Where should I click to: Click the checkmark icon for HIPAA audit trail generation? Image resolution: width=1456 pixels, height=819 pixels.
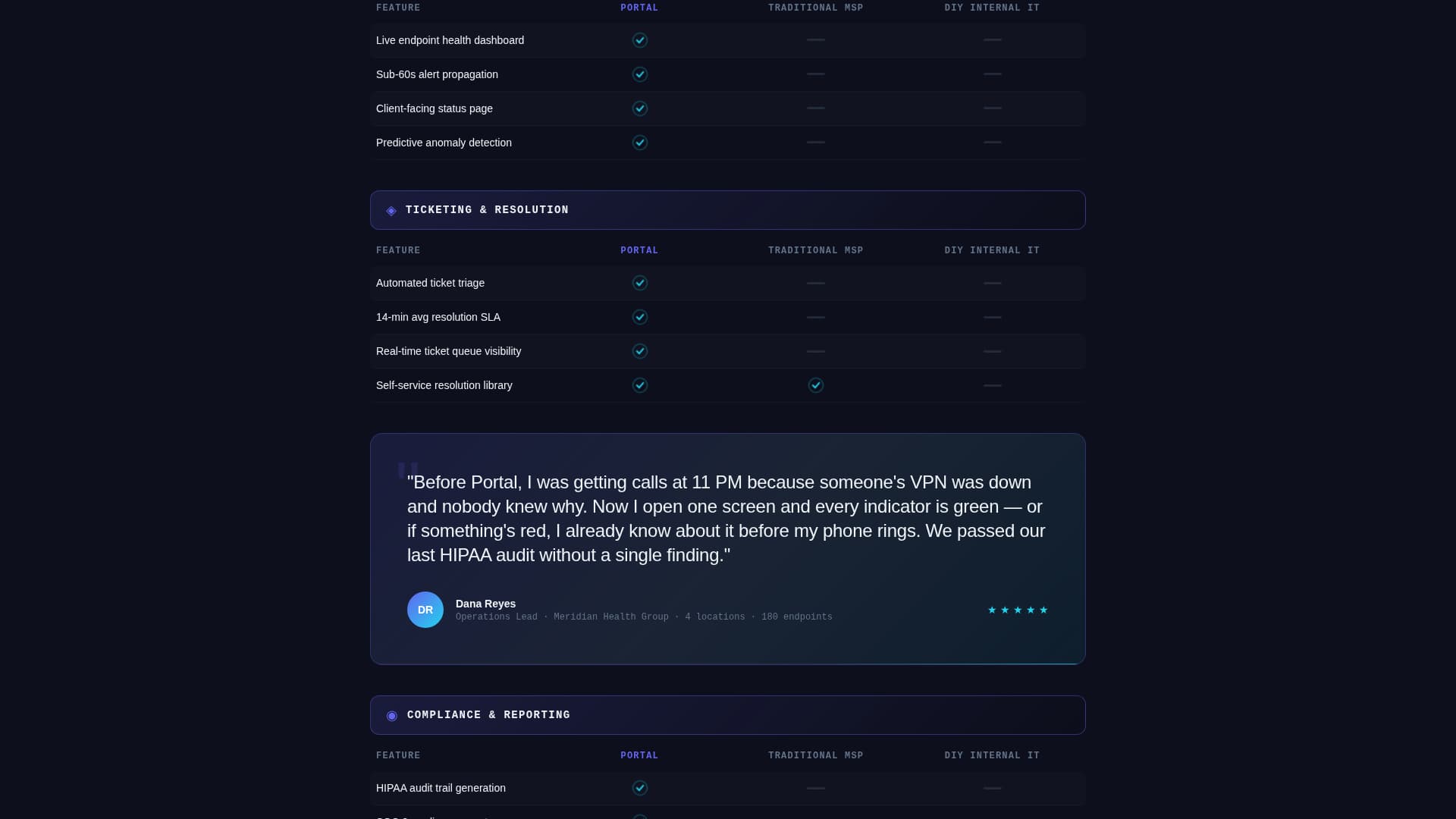pyautogui.click(x=639, y=788)
